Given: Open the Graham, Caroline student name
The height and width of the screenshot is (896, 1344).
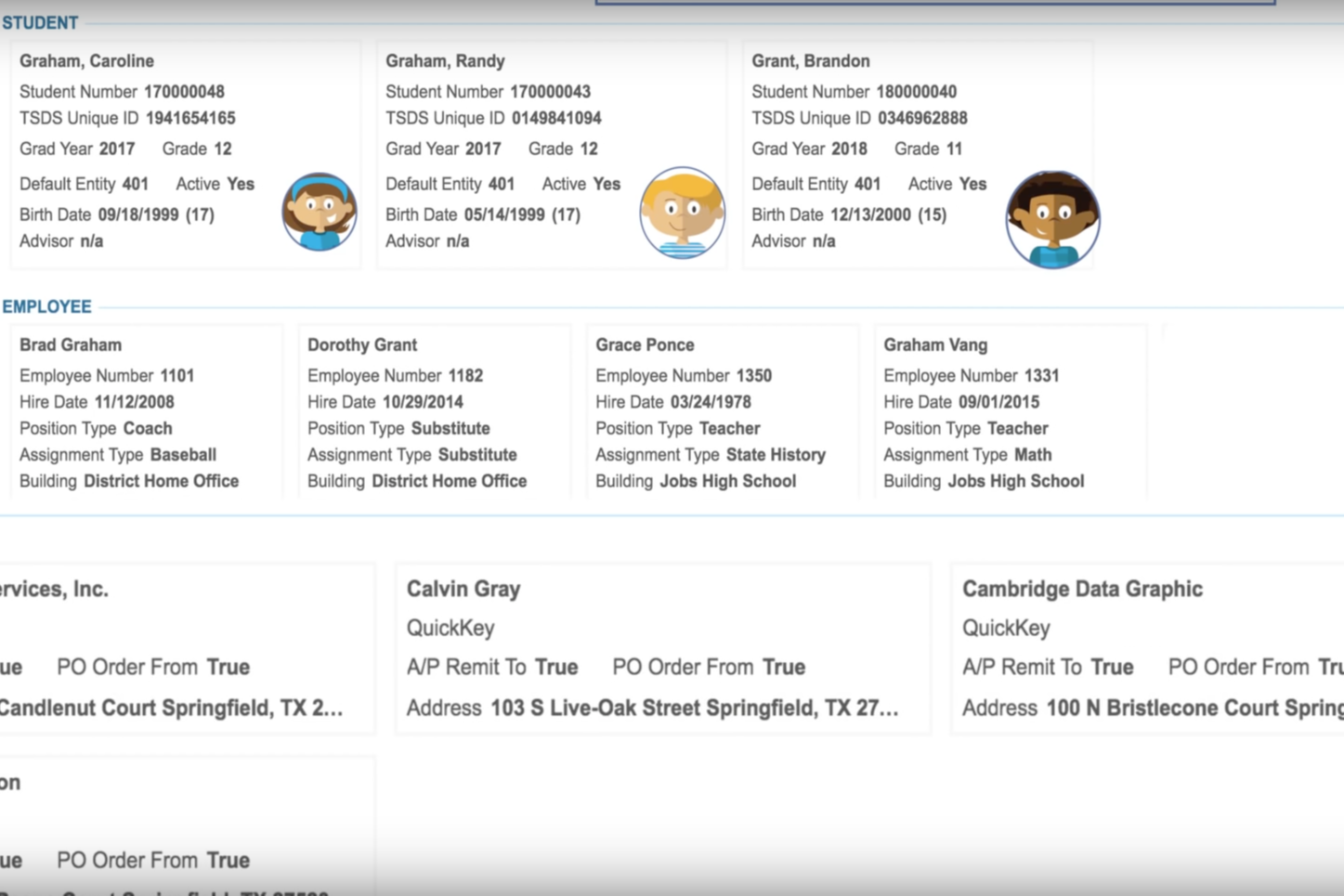Looking at the screenshot, I should [x=86, y=61].
